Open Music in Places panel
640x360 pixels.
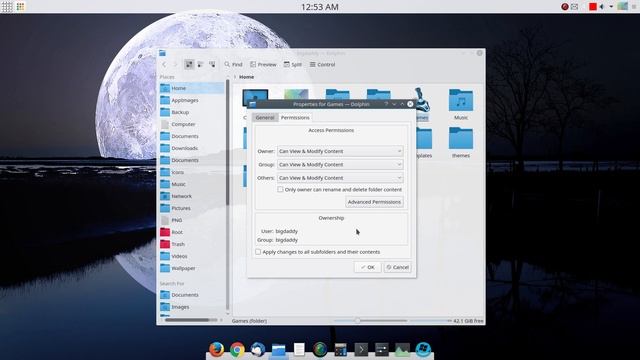click(192, 184)
